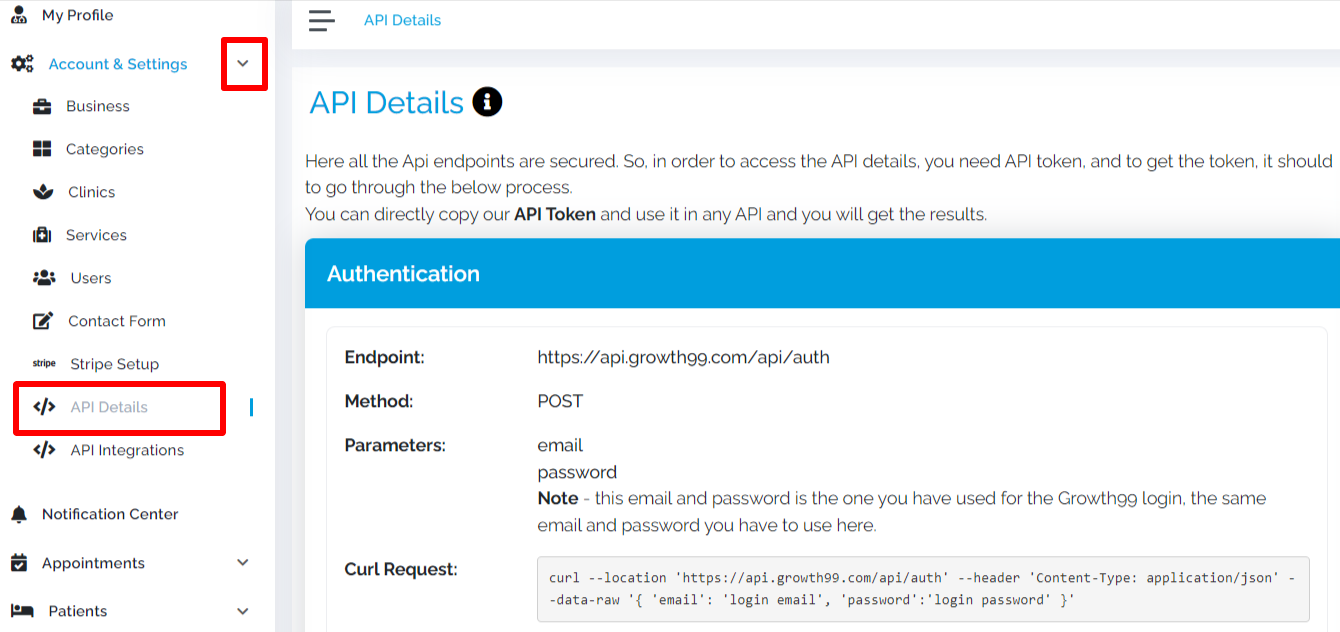The image size is (1340, 632).
Task: Click the Categories grid icon
Action: coord(42,149)
